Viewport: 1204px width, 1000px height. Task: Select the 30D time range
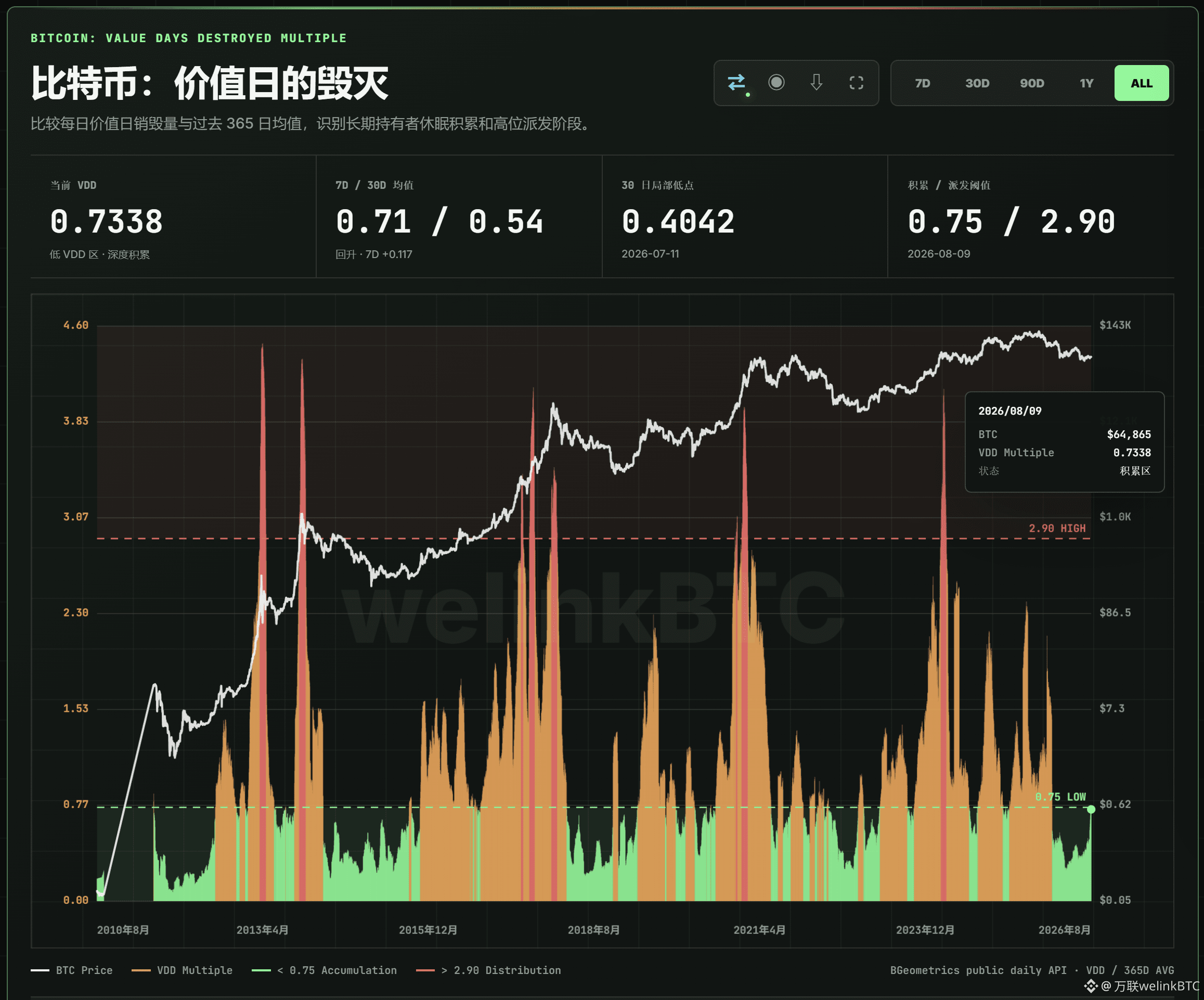(977, 83)
